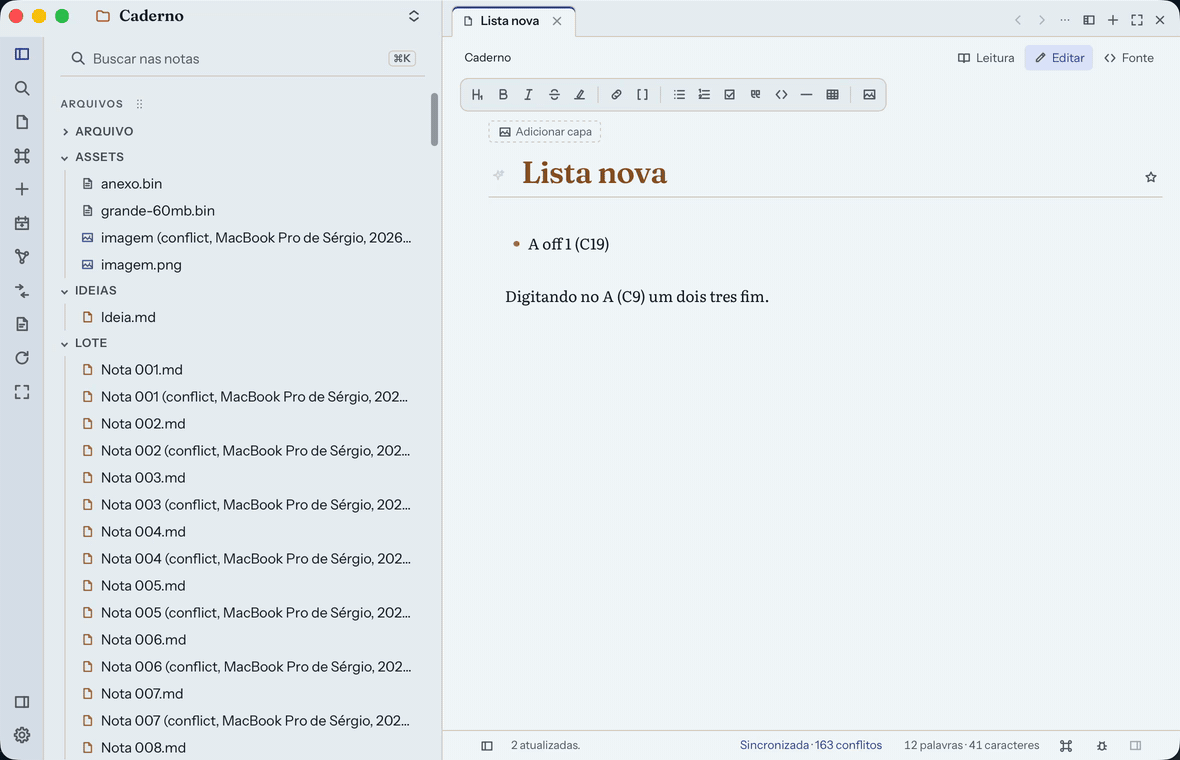This screenshot has width=1180, height=760.
Task: Open daily note calendar icon in left rail
Action: point(22,223)
